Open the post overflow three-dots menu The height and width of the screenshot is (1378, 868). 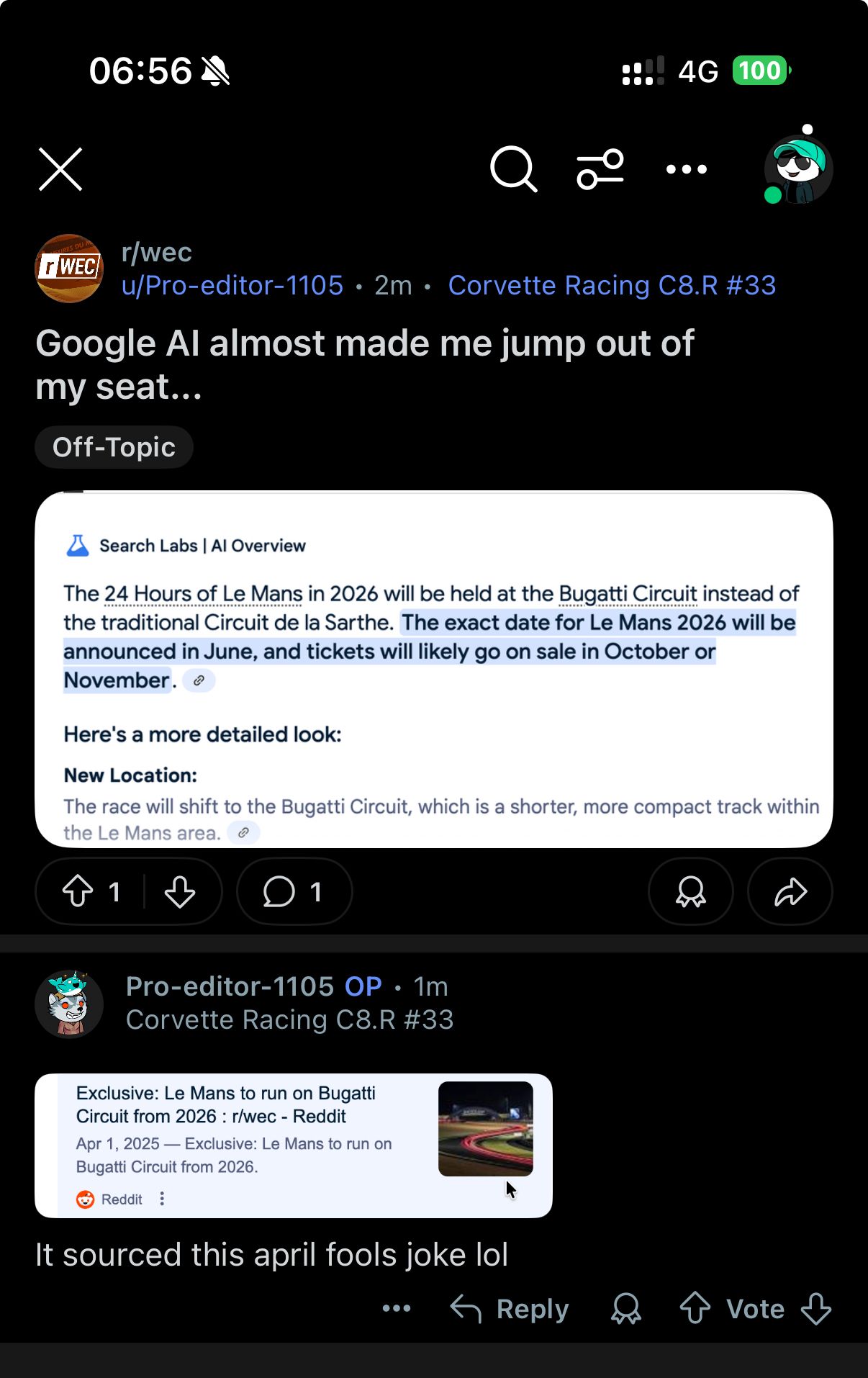click(686, 169)
